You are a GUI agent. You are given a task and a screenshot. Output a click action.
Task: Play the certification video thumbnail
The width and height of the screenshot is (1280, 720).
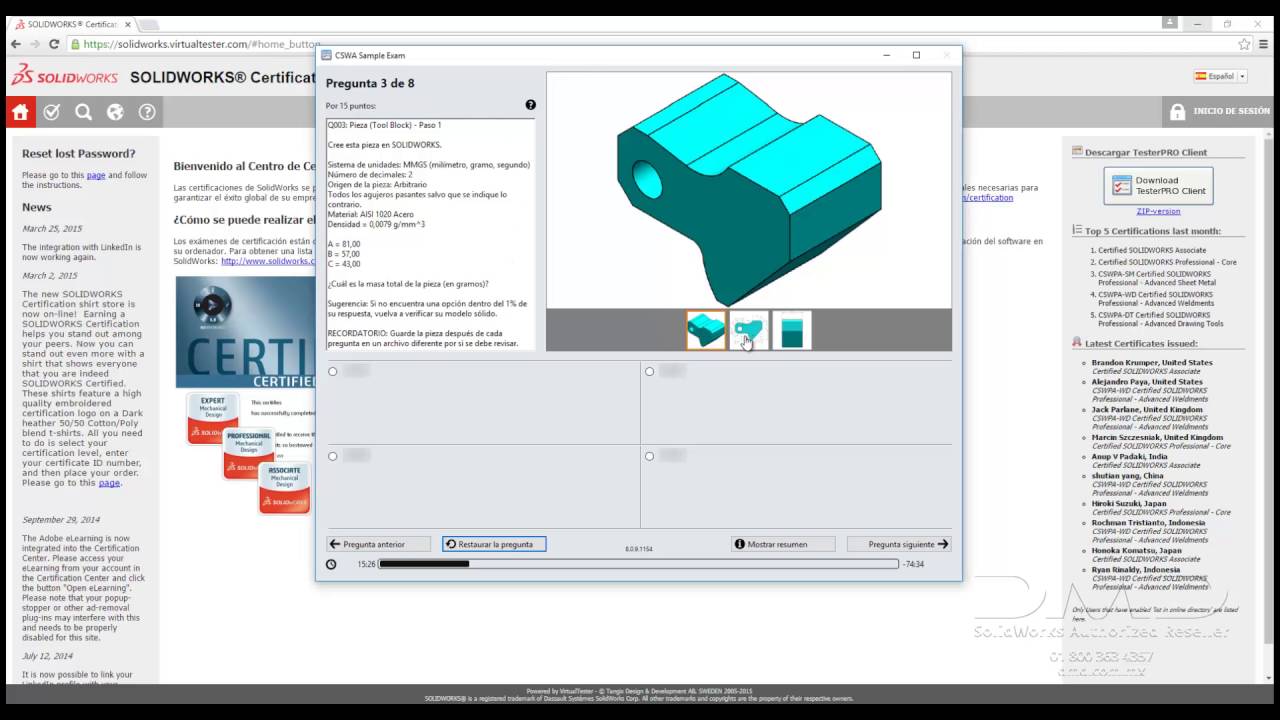[212, 304]
